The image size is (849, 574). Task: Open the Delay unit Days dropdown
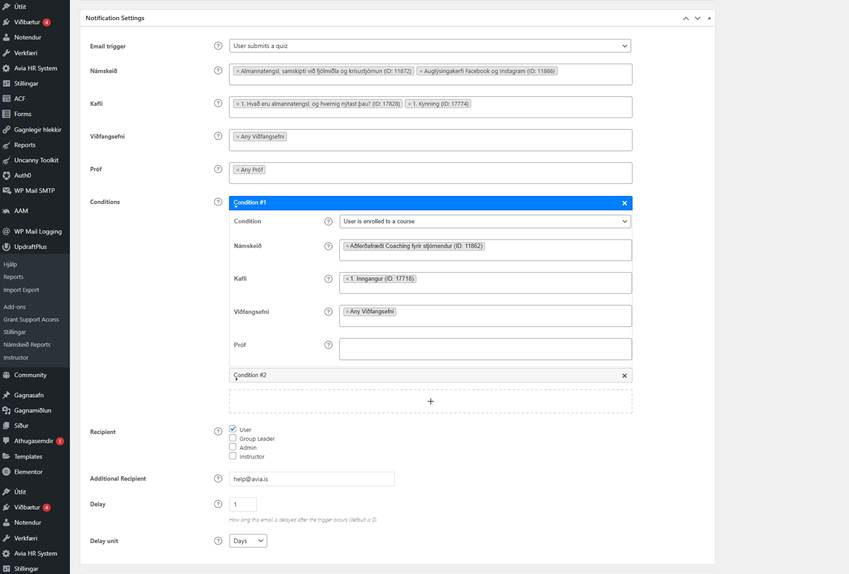248,541
